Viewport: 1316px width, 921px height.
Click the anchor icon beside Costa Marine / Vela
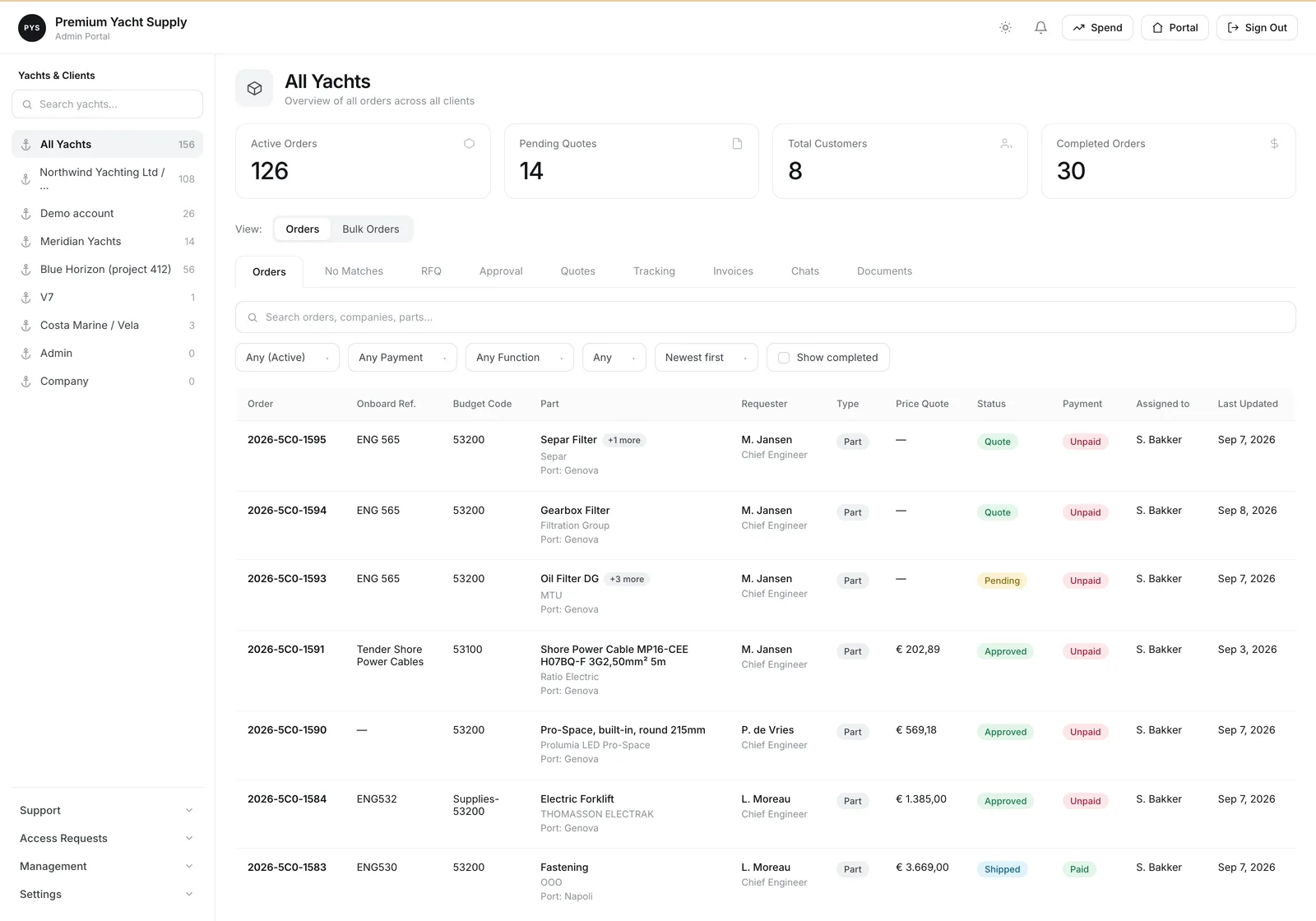[25, 326]
